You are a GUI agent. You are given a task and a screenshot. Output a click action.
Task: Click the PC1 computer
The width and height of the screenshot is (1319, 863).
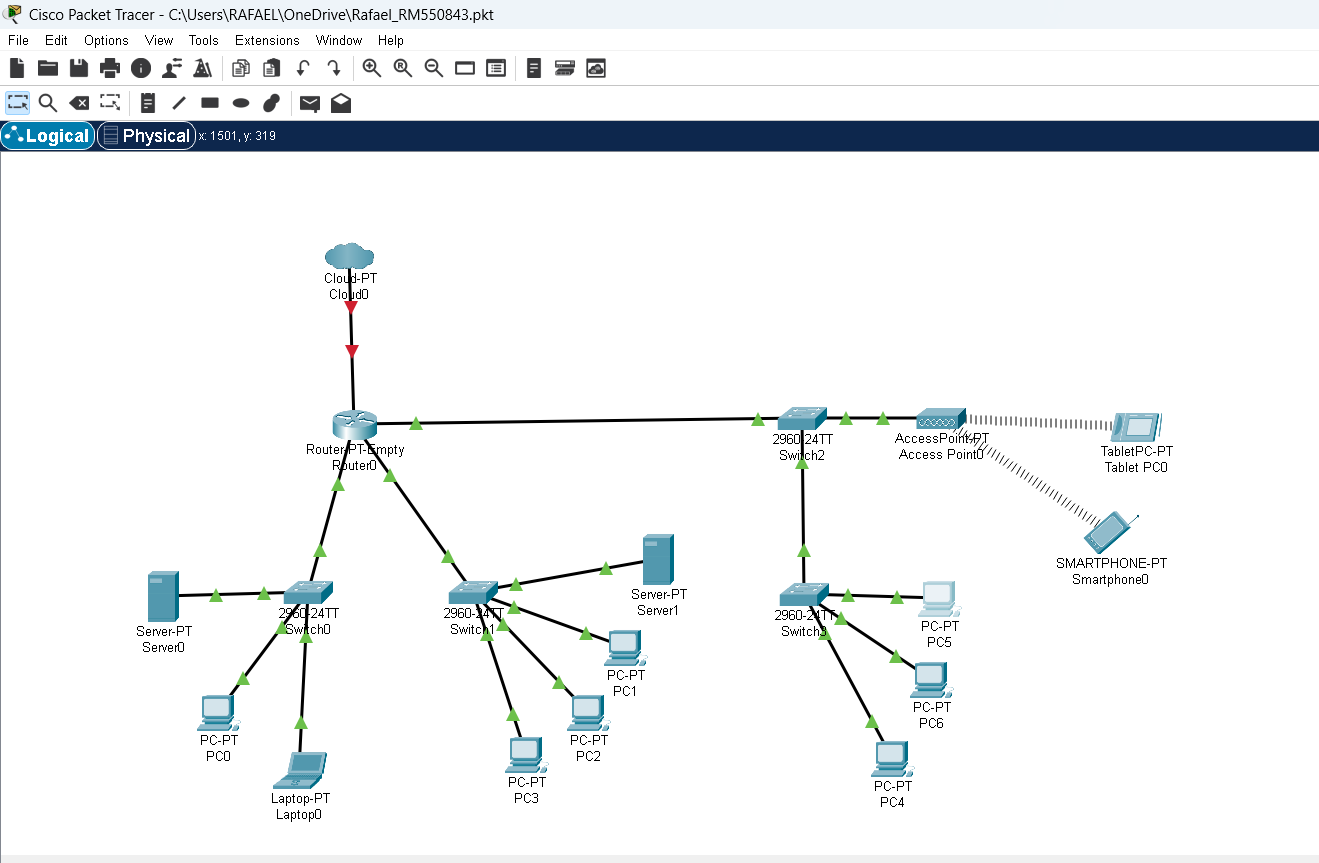(624, 649)
